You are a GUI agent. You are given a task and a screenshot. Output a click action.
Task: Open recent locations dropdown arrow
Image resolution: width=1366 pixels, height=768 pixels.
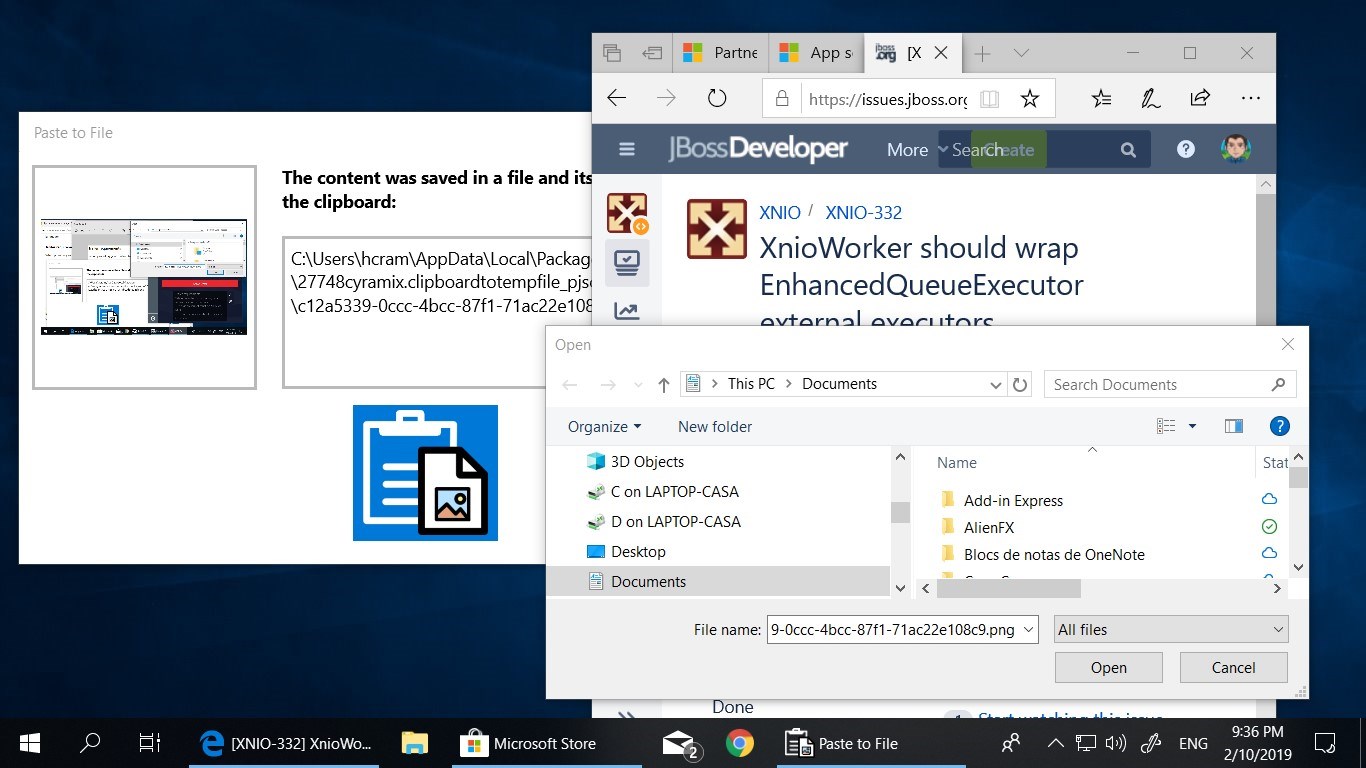click(638, 385)
